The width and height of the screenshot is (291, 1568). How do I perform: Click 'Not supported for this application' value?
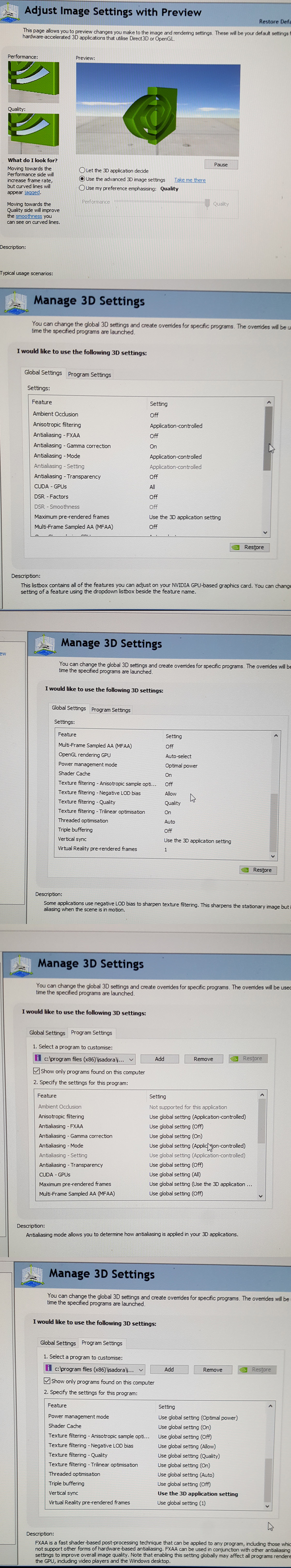(x=188, y=1107)
